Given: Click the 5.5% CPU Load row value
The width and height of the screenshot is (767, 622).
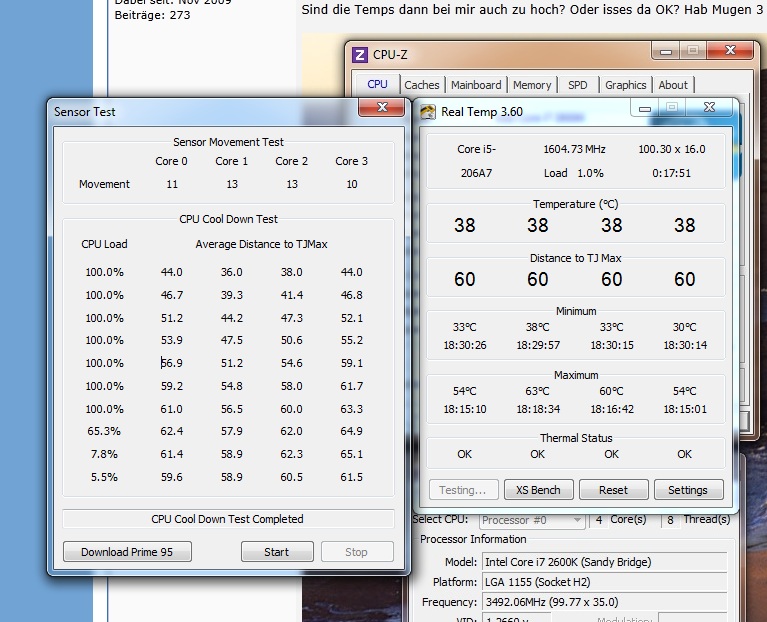Looking at the screenshot, I should pyautogui.click(x=104, y=477).
